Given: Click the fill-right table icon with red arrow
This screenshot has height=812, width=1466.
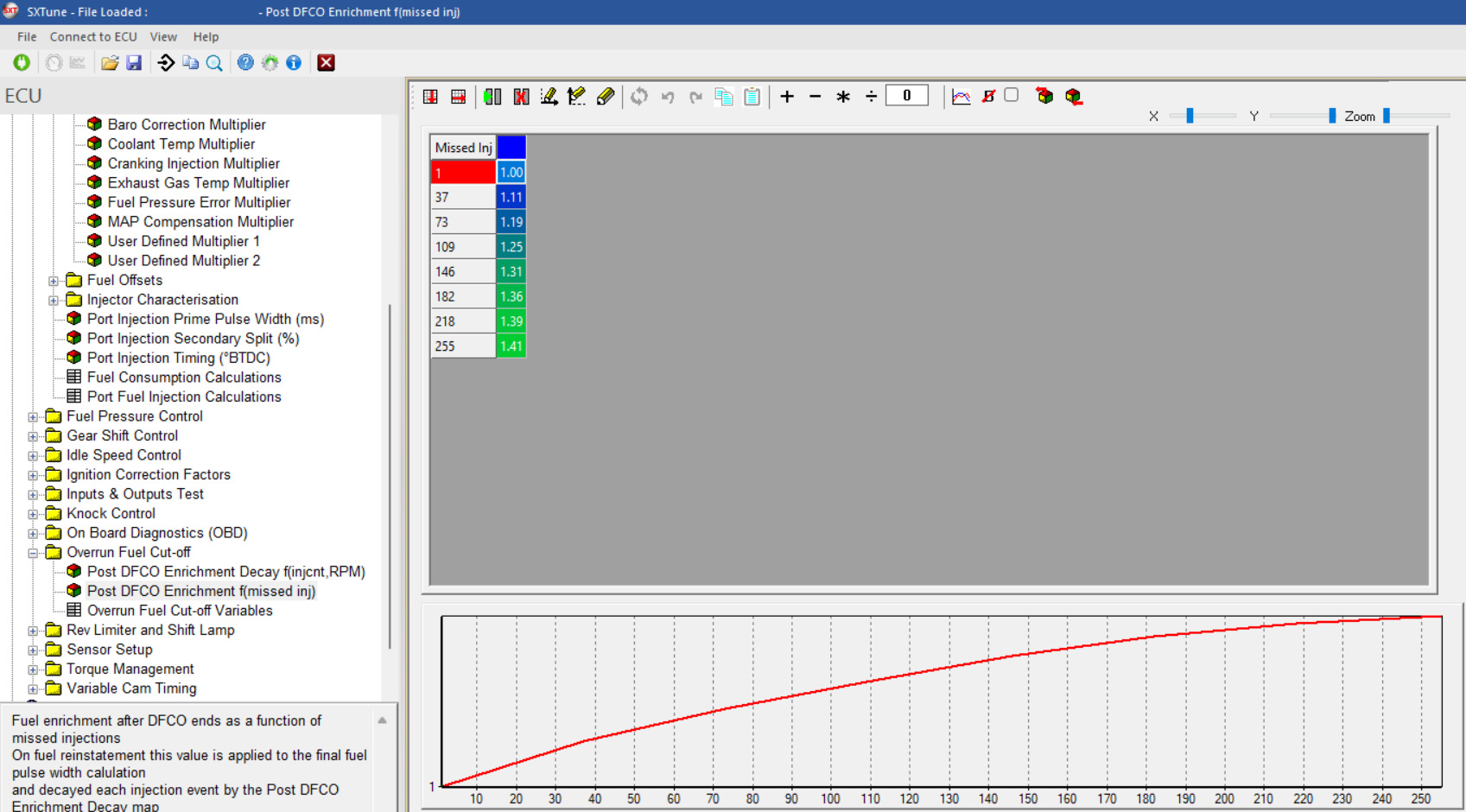Looking at the screenshot, I should (x=459, y=97).
